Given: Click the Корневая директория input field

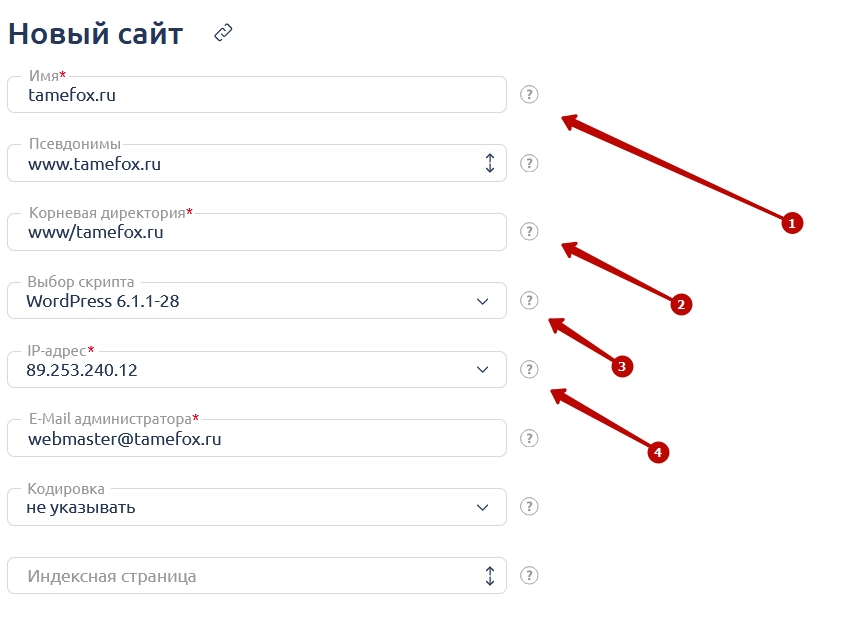Looking at the screenshot, I should pyautogui.click(x=257, y=232).
